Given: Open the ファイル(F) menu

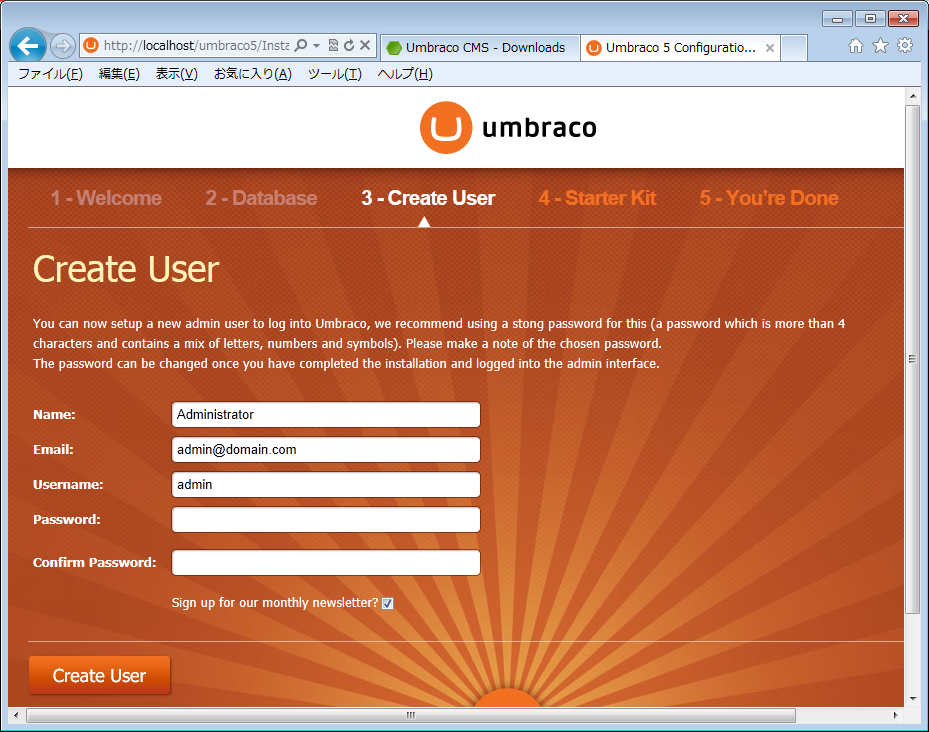Looking at the screenshot, I should pyautogui.click(x=50, y=74).
